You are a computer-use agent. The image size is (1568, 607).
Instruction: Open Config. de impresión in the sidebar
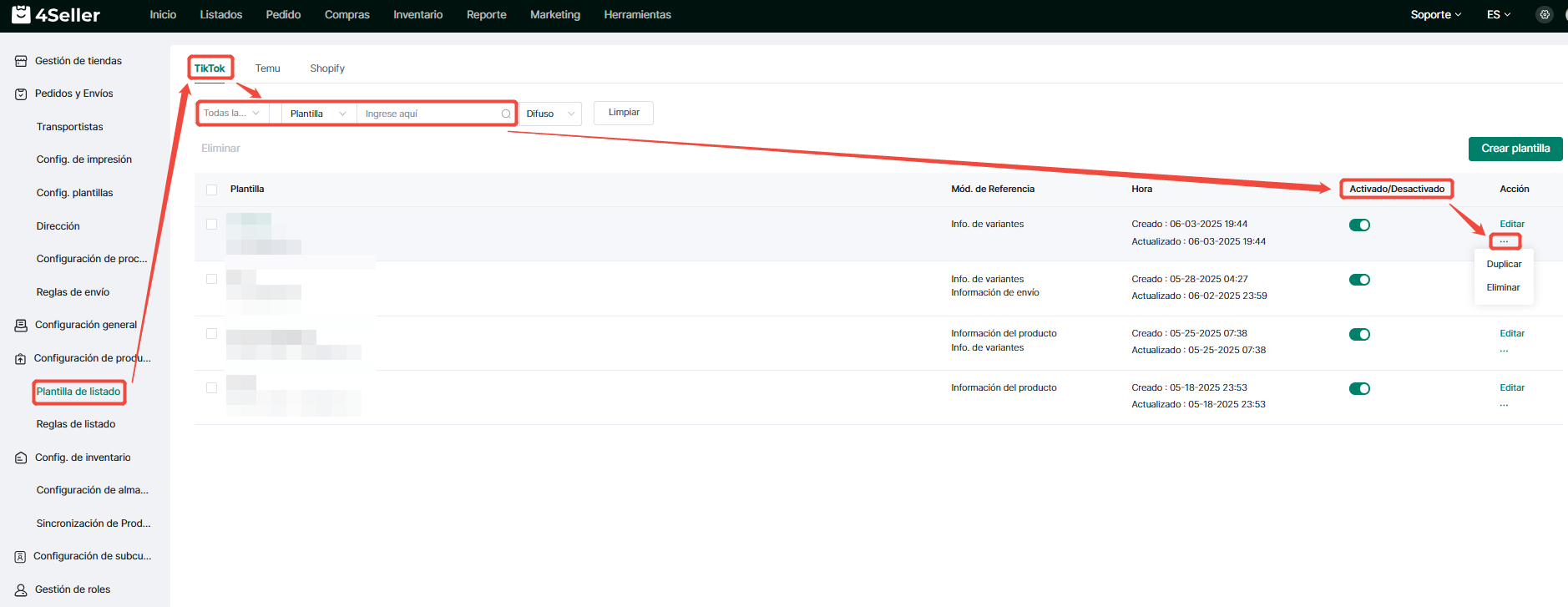point(83,159)
